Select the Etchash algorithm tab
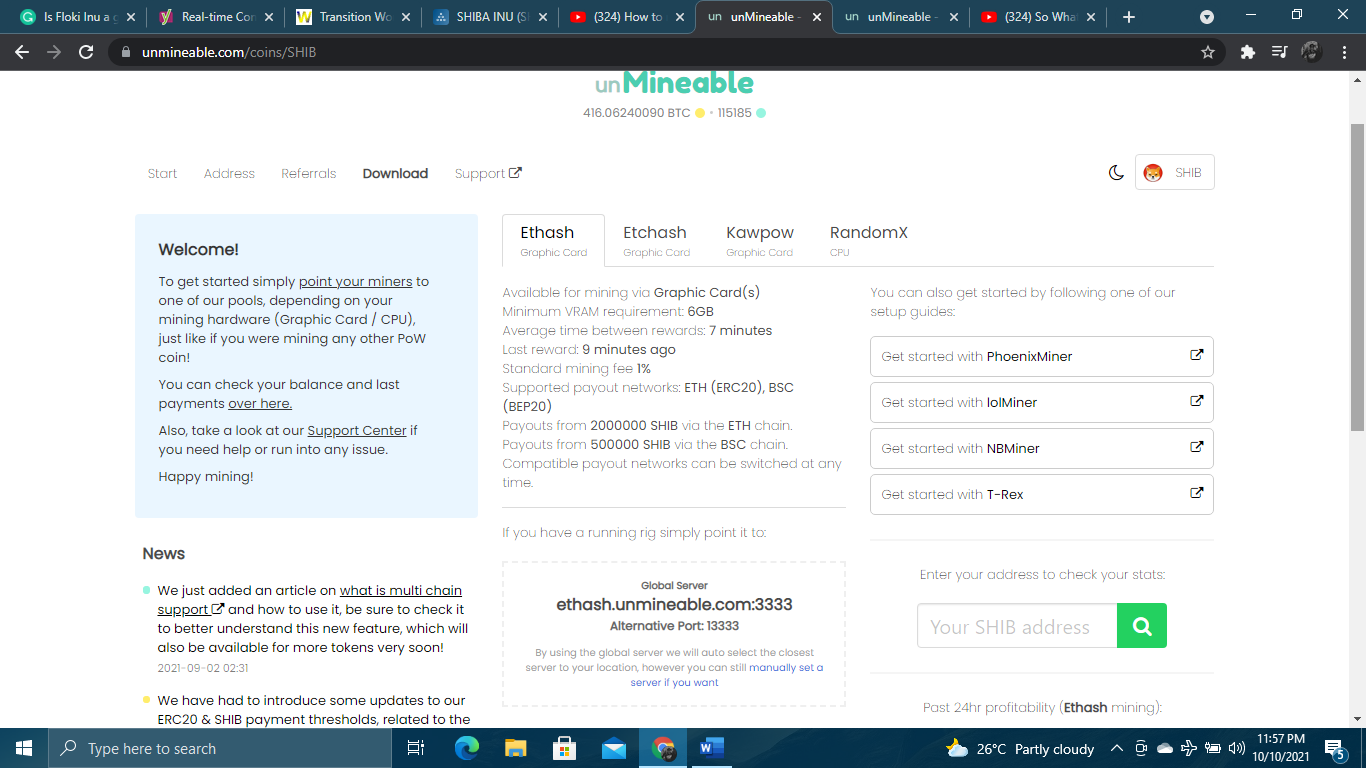This screenshot has height=768, width=1366. [x=656, y=240]
